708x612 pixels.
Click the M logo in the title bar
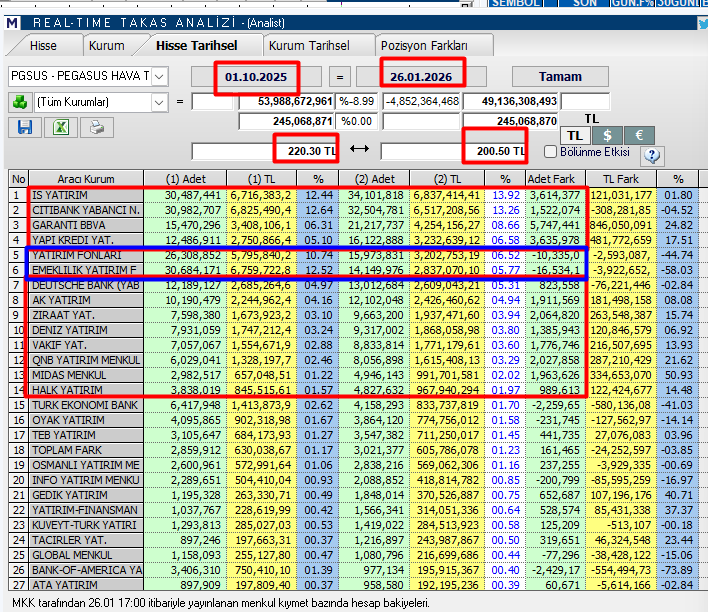13,23
